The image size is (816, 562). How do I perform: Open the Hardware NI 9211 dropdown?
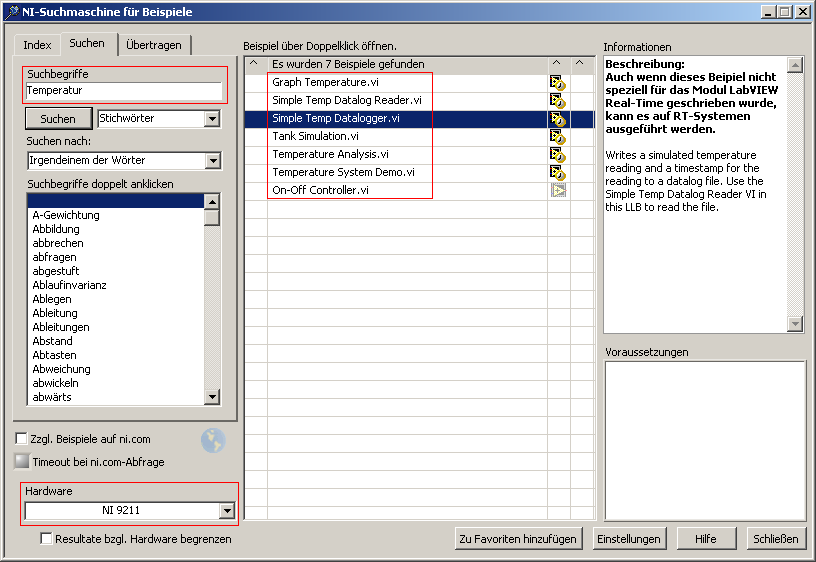point(227,511)
